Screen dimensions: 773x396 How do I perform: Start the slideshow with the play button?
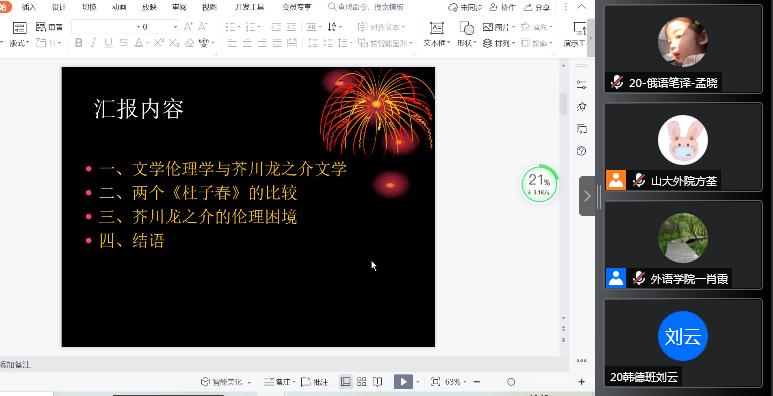tap(403, 381)
